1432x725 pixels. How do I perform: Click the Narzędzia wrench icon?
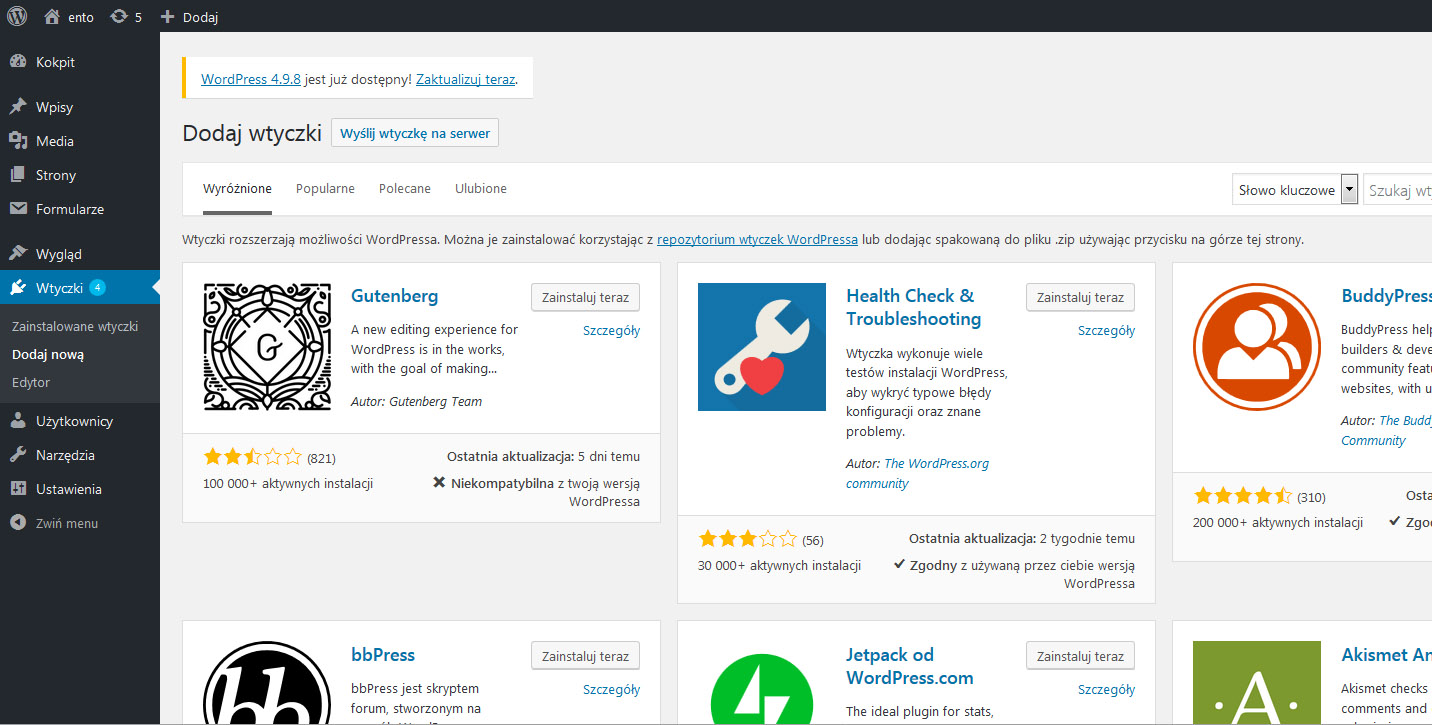(x=18, y=455)
